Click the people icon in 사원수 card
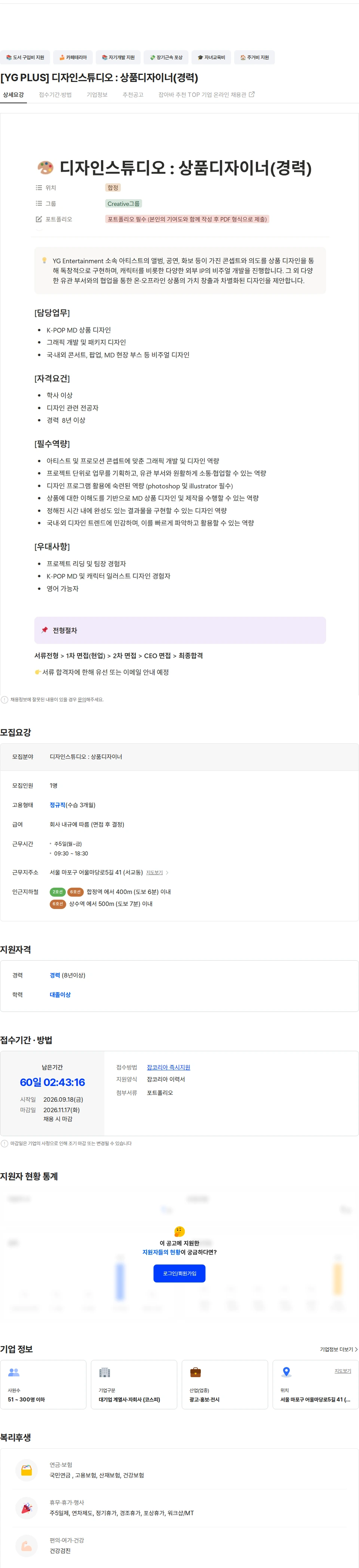 [x=14, y=1373]
